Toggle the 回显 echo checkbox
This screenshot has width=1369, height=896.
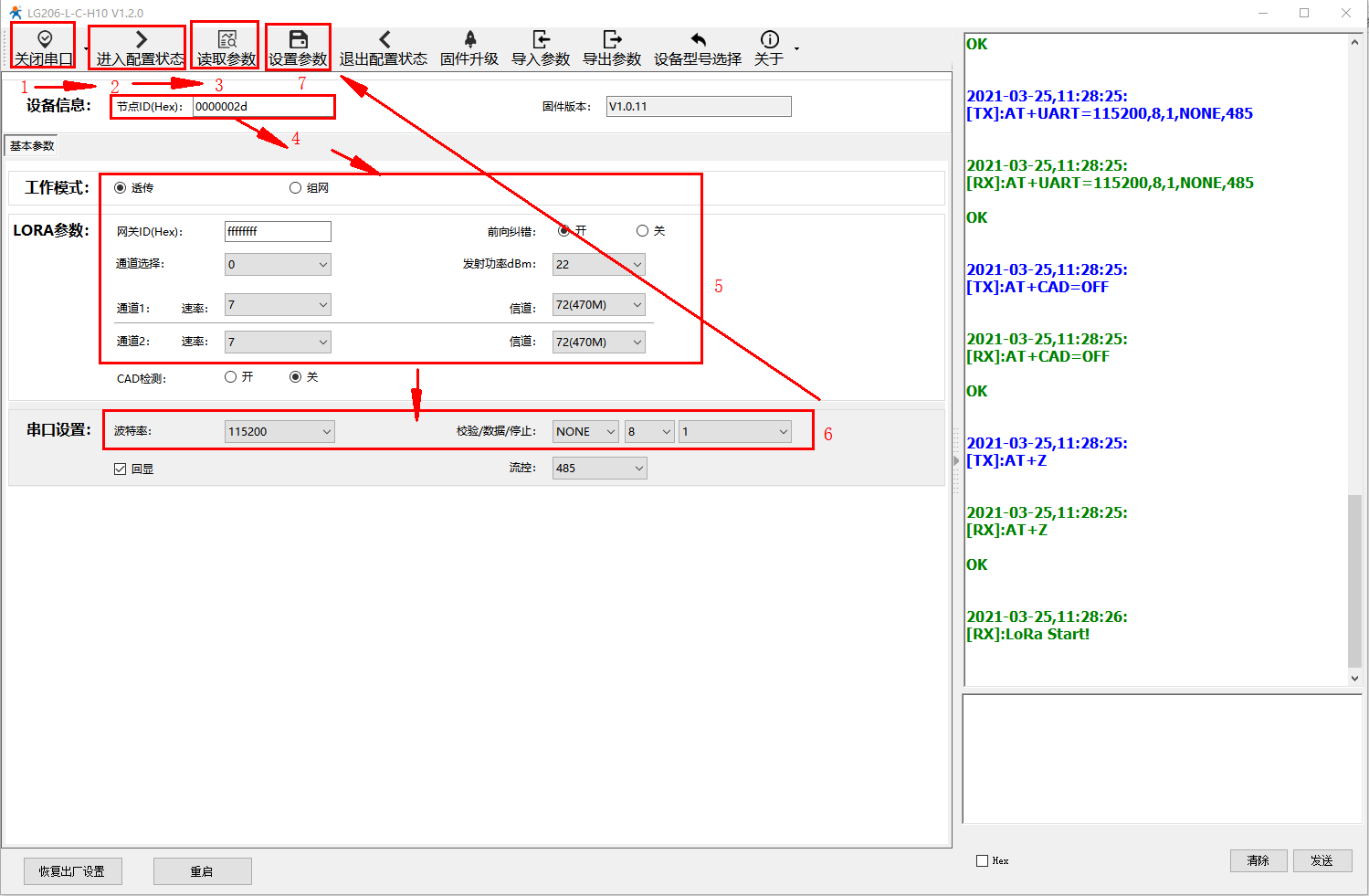[120, 469]
